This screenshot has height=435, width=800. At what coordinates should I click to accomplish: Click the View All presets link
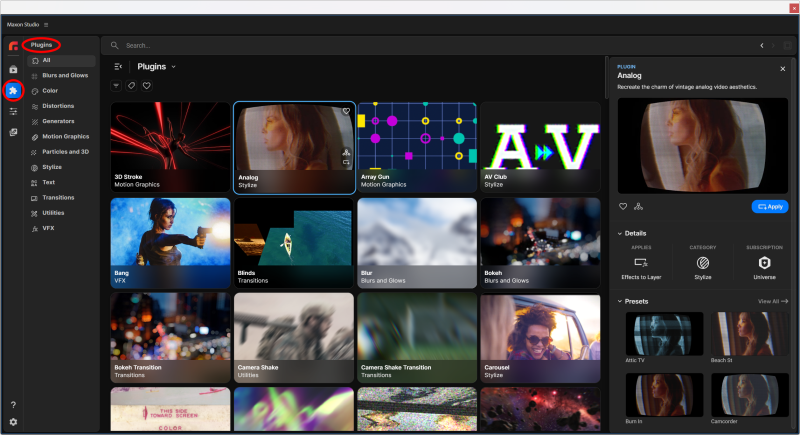[772, 301]
